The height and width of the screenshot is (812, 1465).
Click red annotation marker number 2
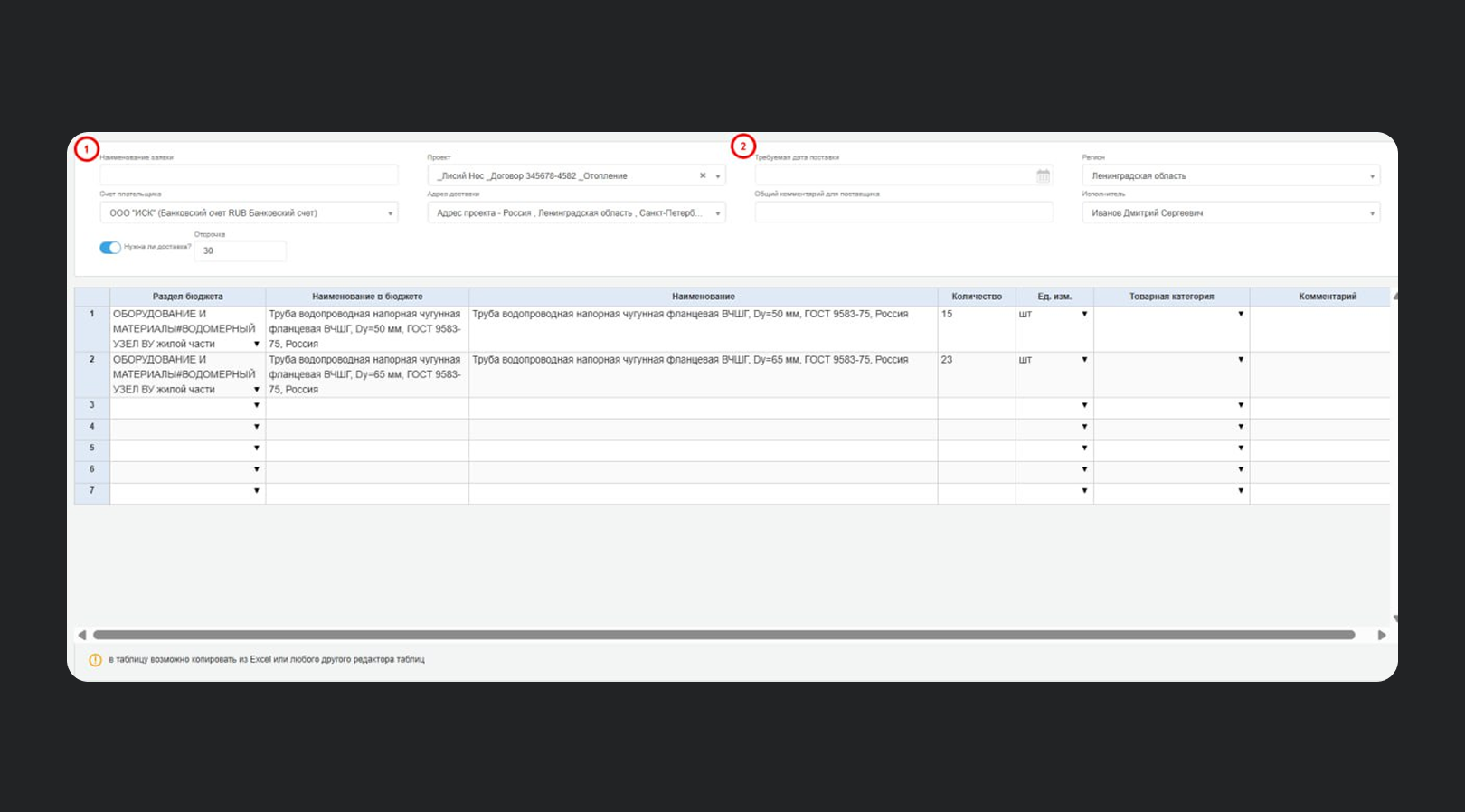tap(743, 146)
